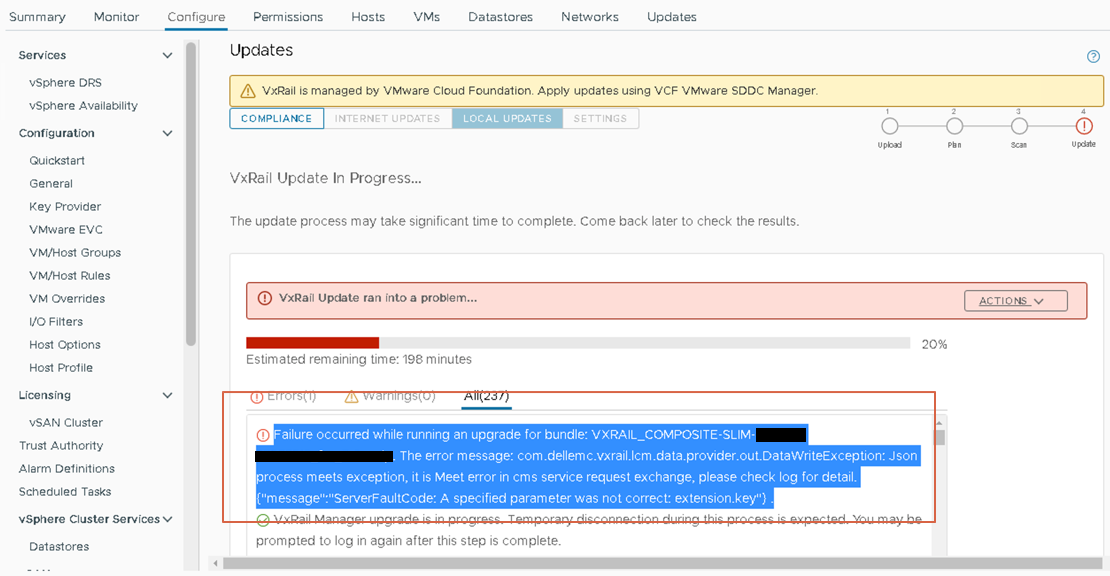Expand the Licensing section
The width and height of the screenshot is (1110, 576).
click(x=166, y=395)
